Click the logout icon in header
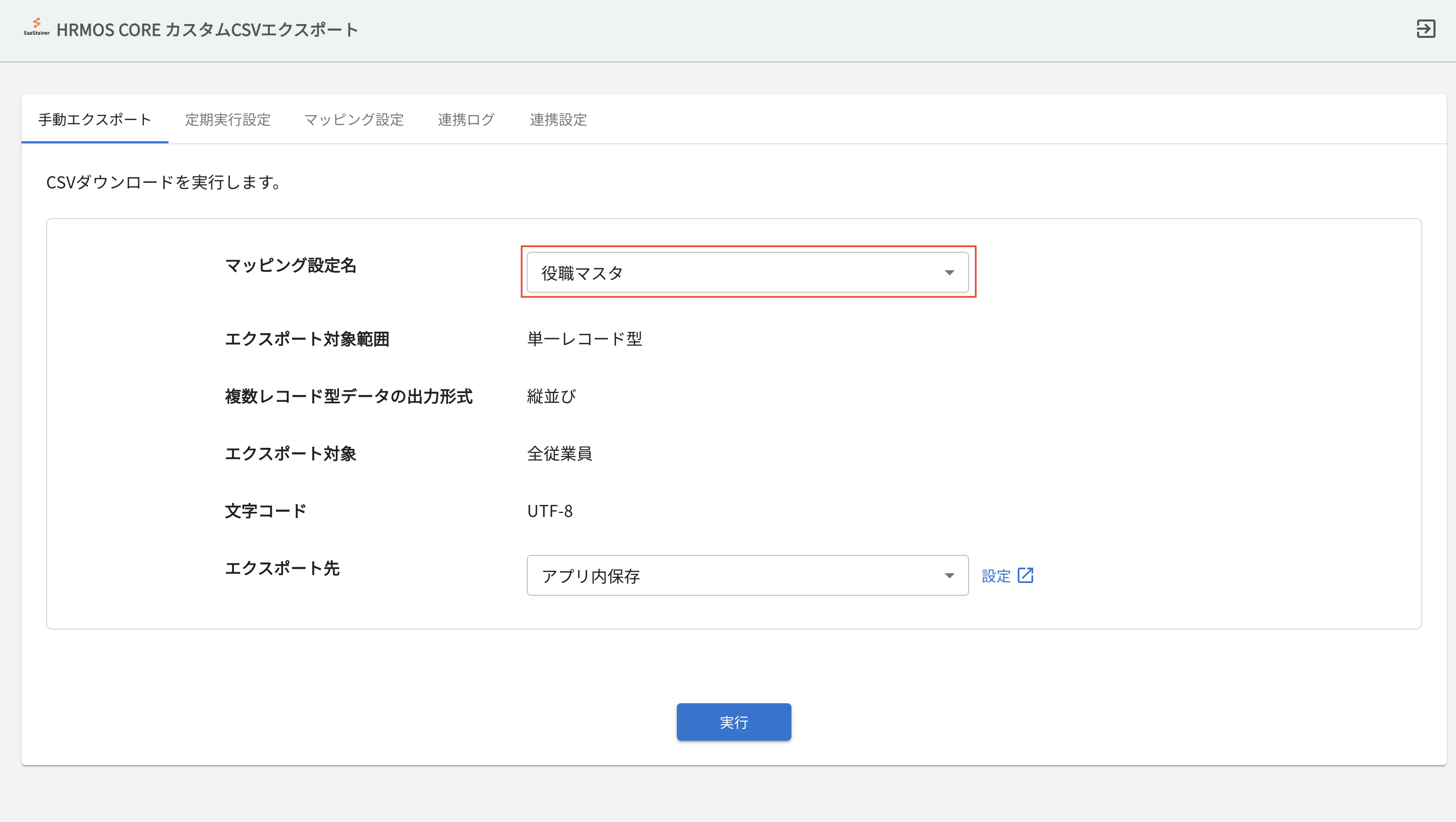This screenshot has width=1456, height=822. point(1425,29)
